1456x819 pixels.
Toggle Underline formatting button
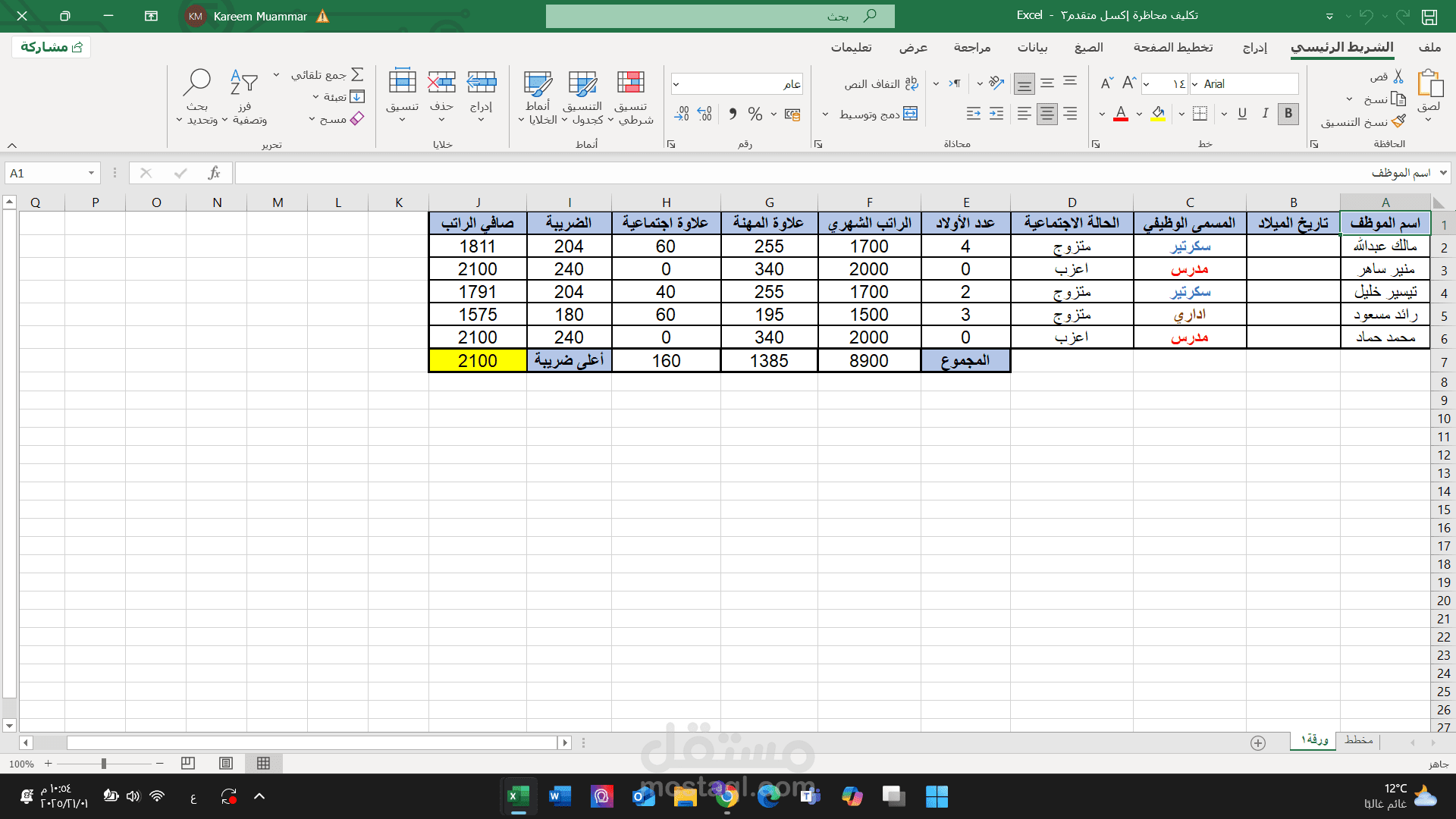click(x=1242, y=114)
